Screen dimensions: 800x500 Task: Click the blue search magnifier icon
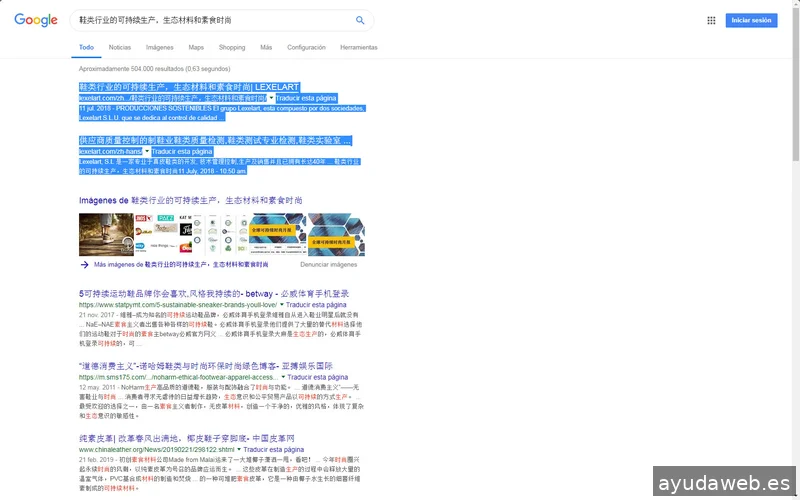(x=360, y=20)
